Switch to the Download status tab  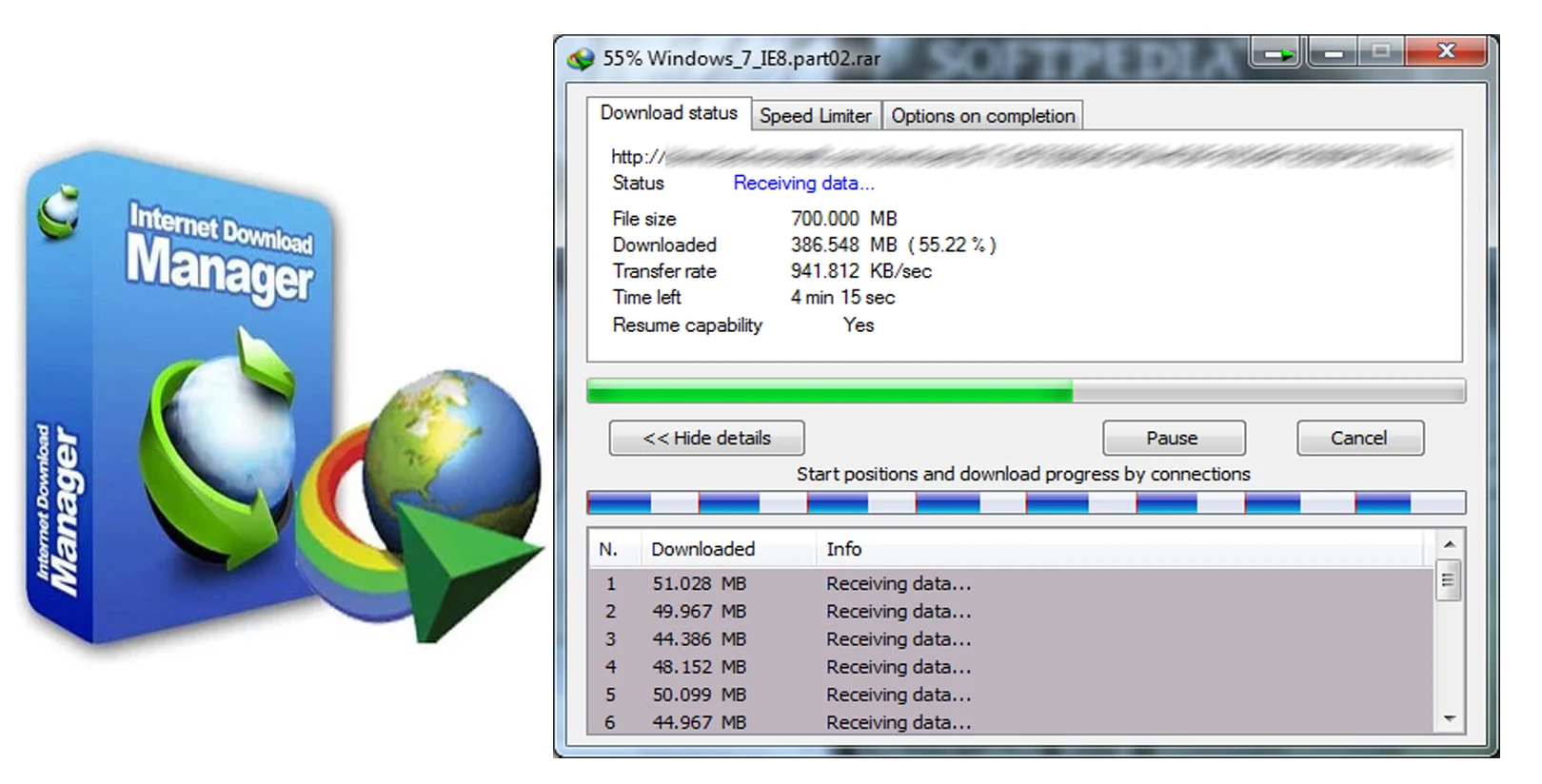click(x=668, y=113)
